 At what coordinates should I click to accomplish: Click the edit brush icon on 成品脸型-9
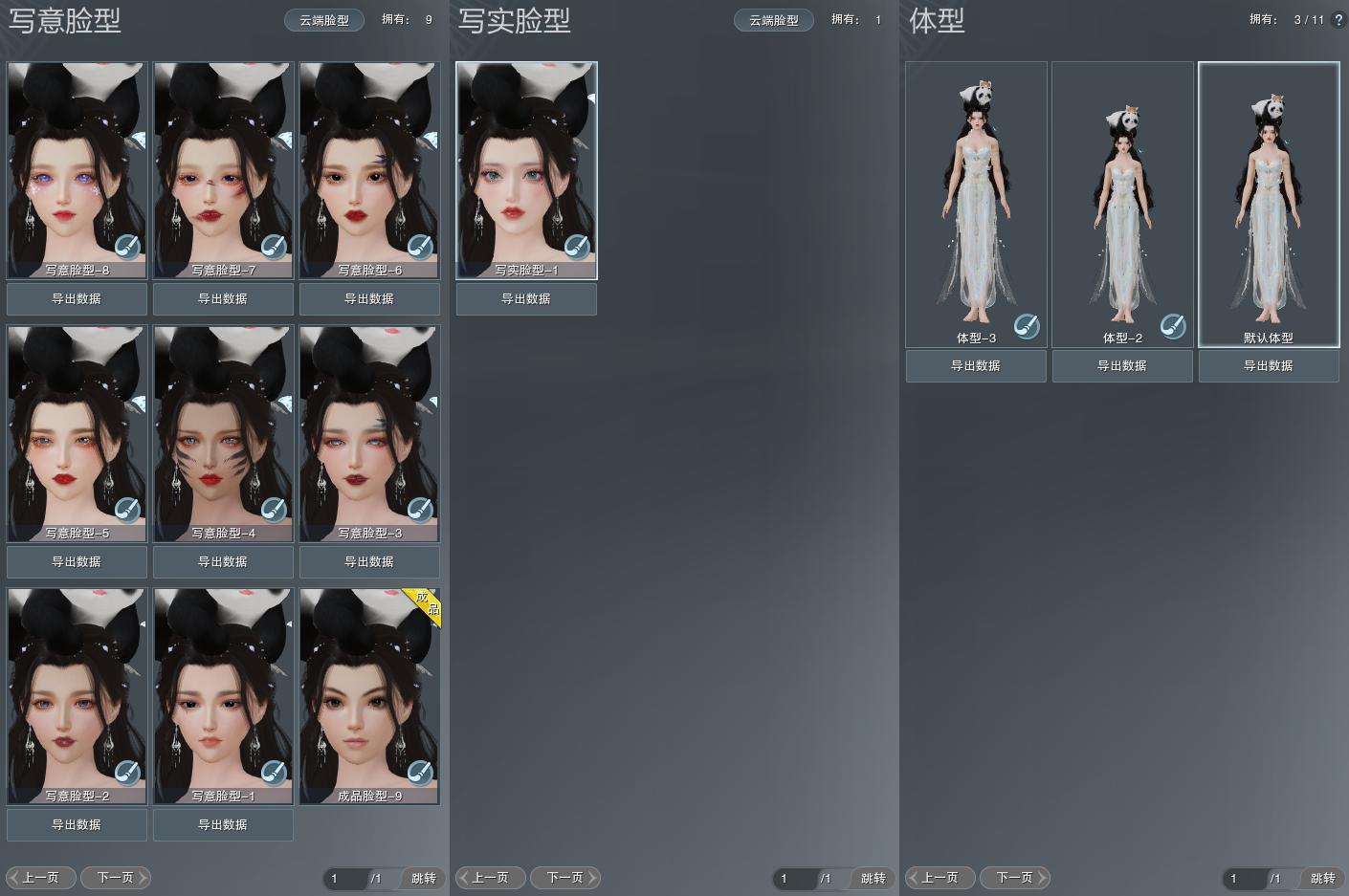(x=420, y=772)
